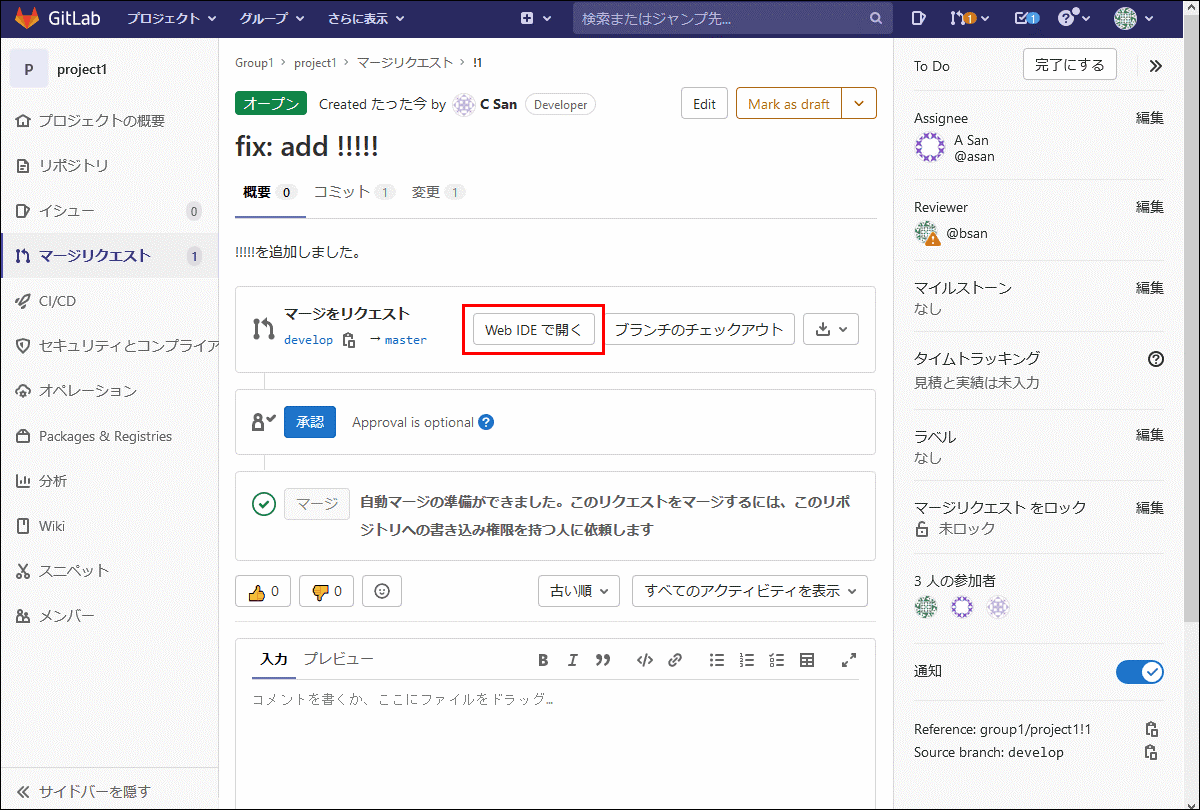This screenshot has width=1200, height=810.
Task: Click the comment text area
Action: 555,745
